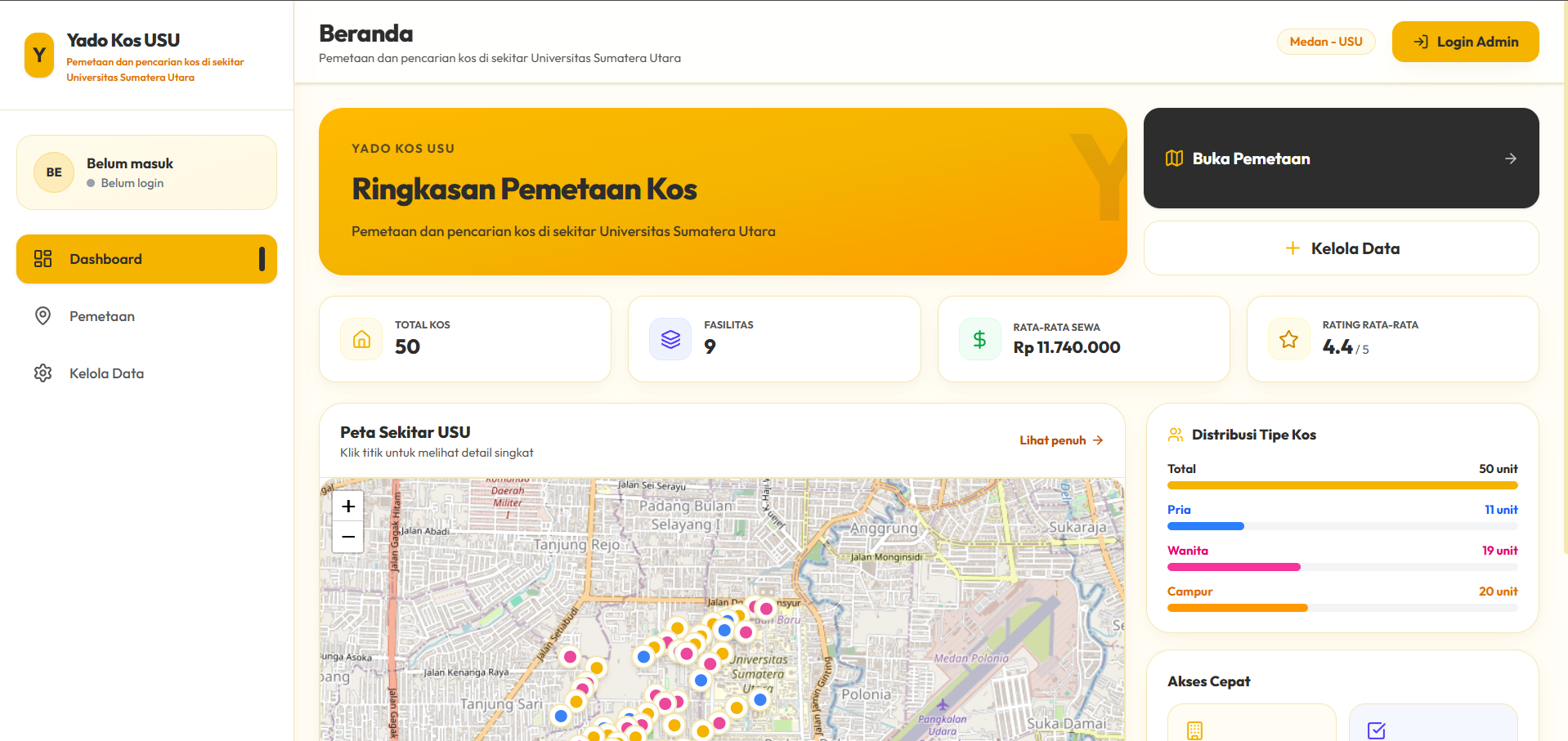Click the Pria blue progress bar
The width and height of the screenshot is (1568, 741).
[1206, 526]
